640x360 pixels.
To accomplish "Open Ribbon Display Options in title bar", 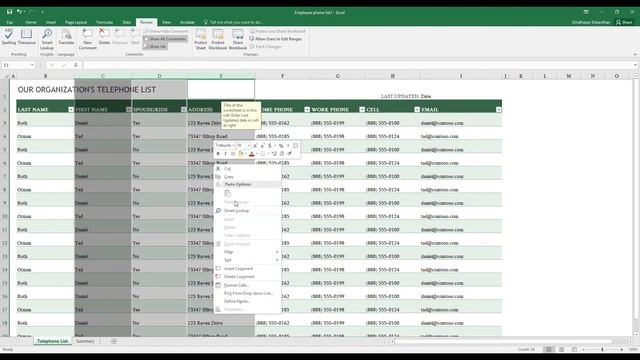I will coord(586,12).
